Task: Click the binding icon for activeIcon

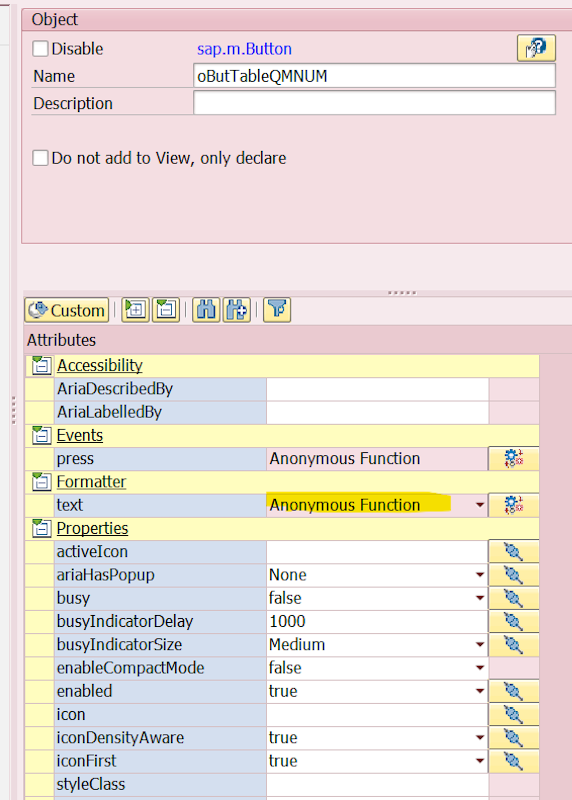Action: click(x=513, y=552)
